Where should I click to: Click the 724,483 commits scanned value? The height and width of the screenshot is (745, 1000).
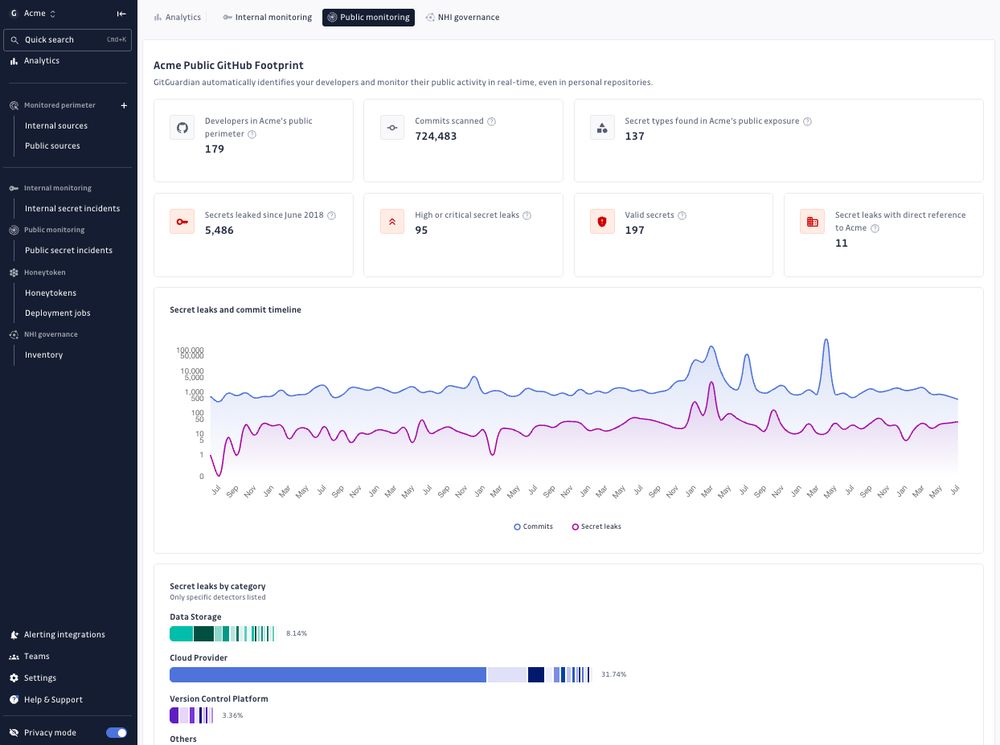coord(436,136)
